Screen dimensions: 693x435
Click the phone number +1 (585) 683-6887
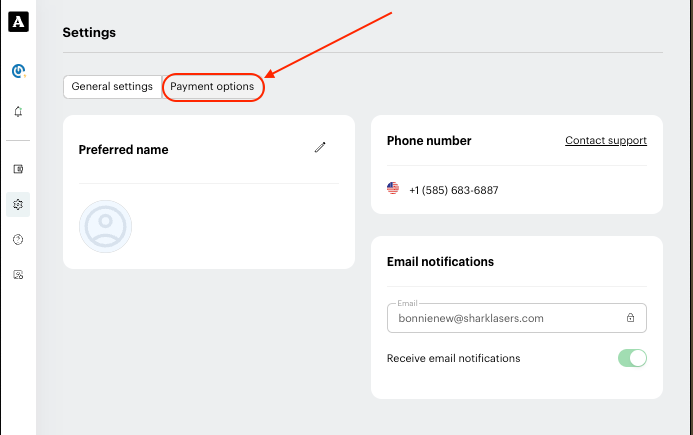coord(454,190)
